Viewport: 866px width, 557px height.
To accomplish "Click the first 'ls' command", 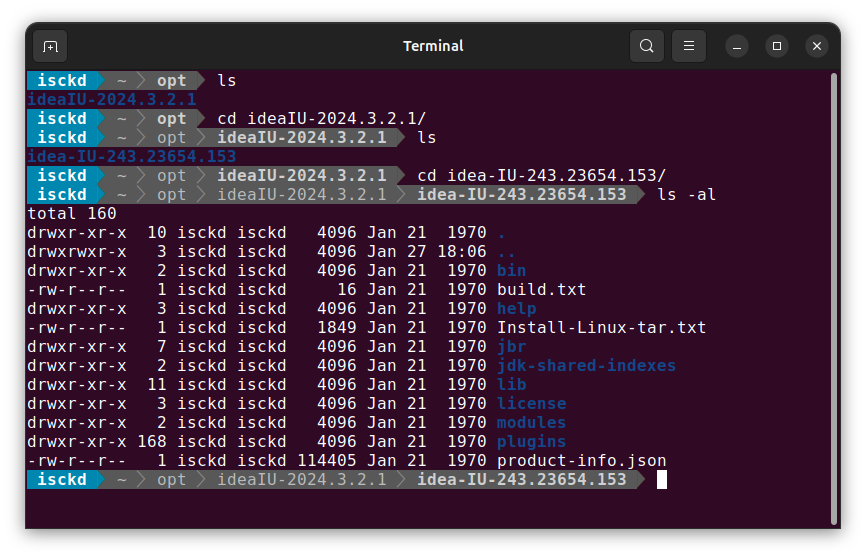I will point(226,81).
